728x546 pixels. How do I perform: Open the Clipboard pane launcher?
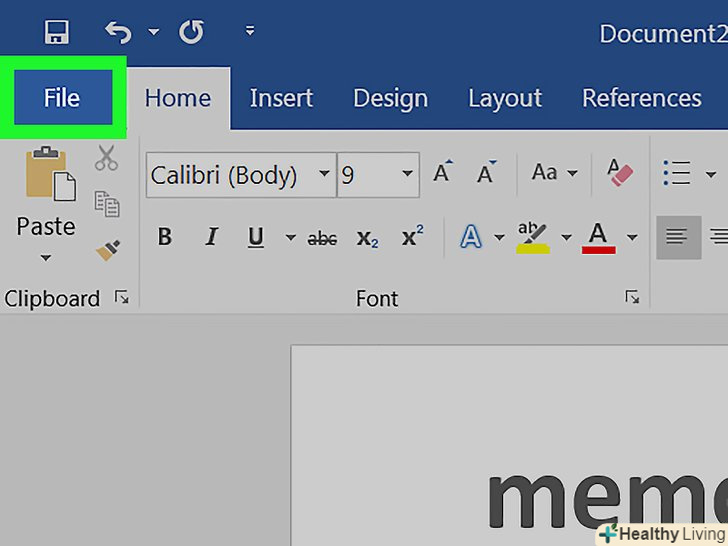[x=122, y=297]
